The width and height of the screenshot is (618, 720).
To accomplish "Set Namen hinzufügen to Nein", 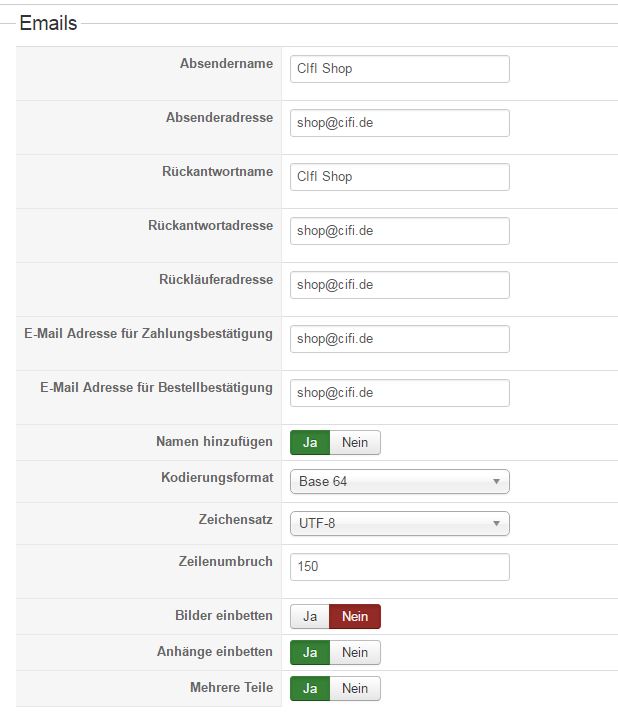I will point(355,443).
